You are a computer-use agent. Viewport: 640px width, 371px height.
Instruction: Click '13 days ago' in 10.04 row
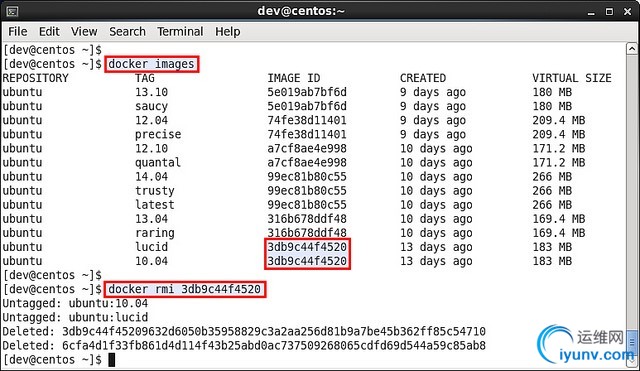tap(436, 261)
